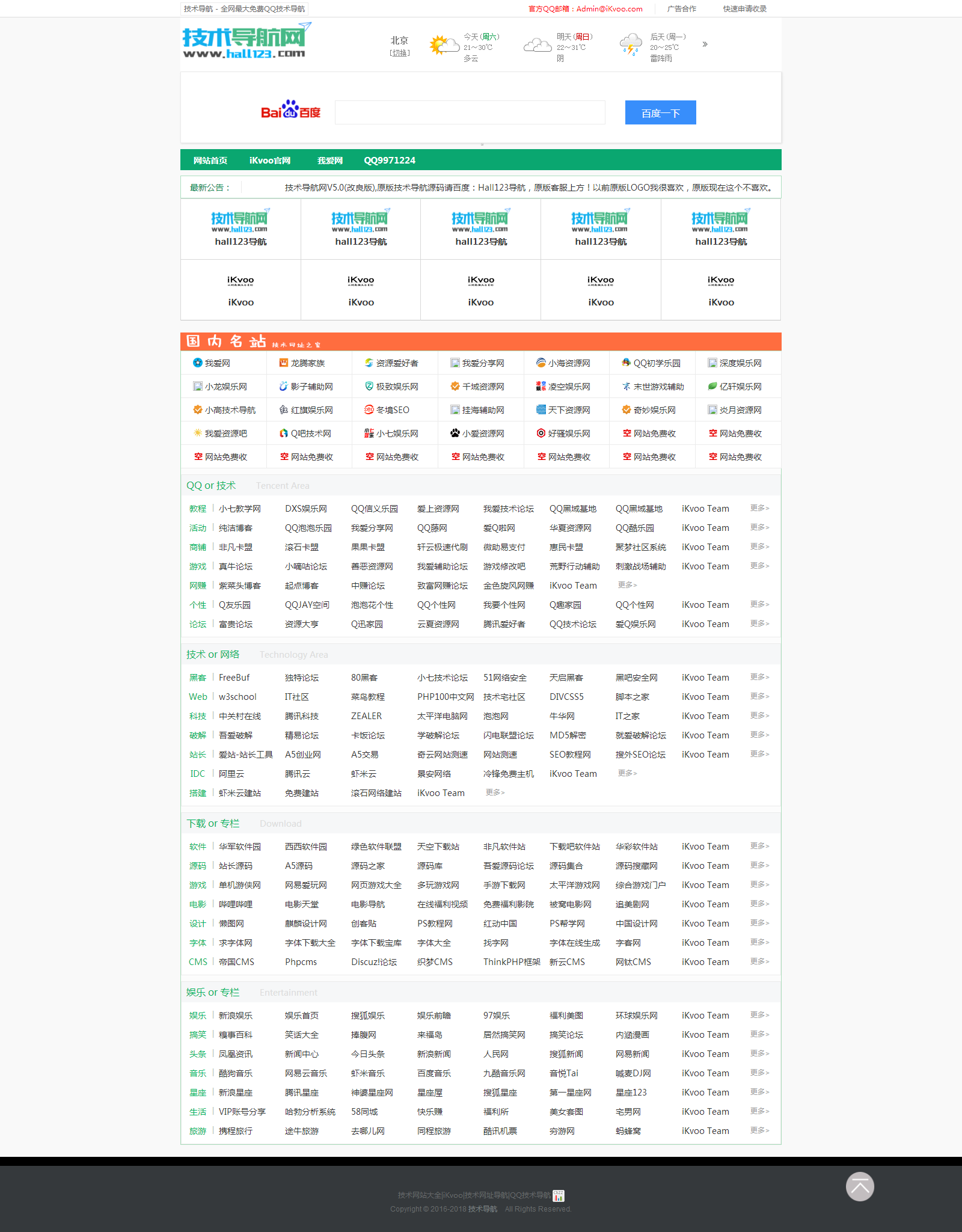Open the 阿里云 link
The height and width of the screenshot is (1232, 962).
231,774
